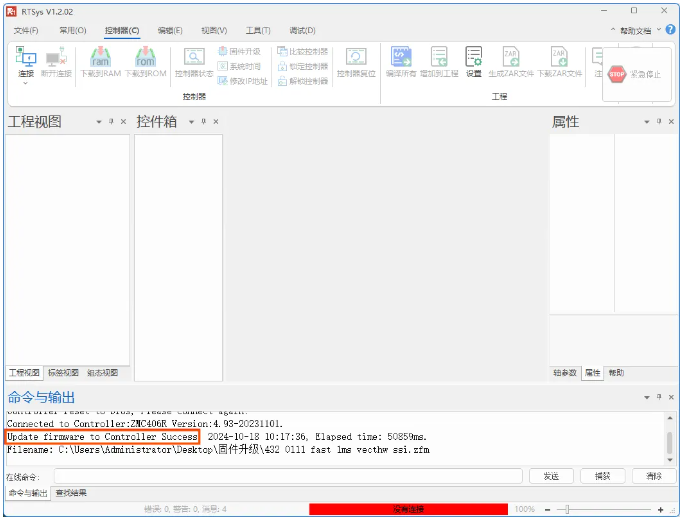Open the 设置 settings icon

tap(474, 62)
